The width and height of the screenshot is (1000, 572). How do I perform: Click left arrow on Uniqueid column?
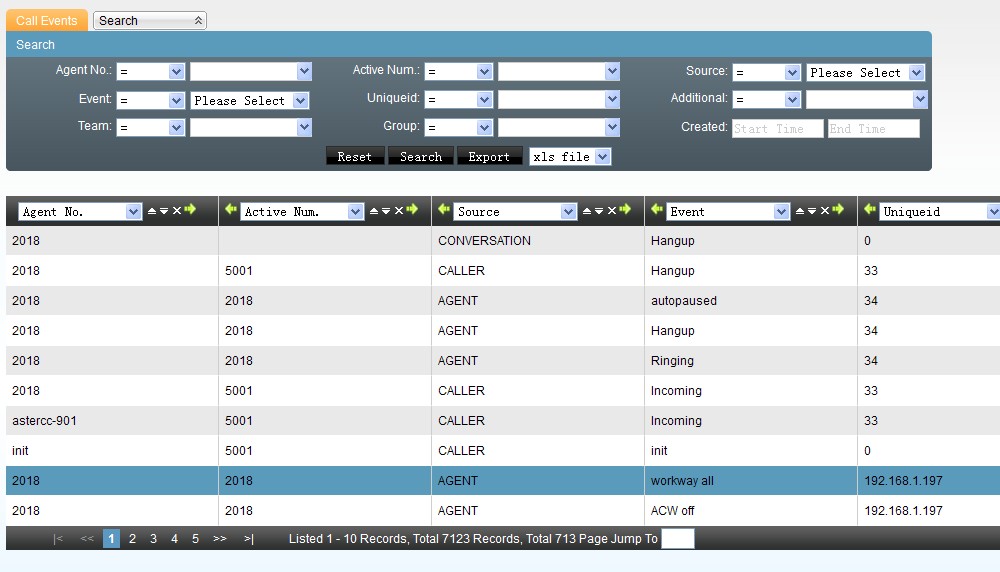869,210
